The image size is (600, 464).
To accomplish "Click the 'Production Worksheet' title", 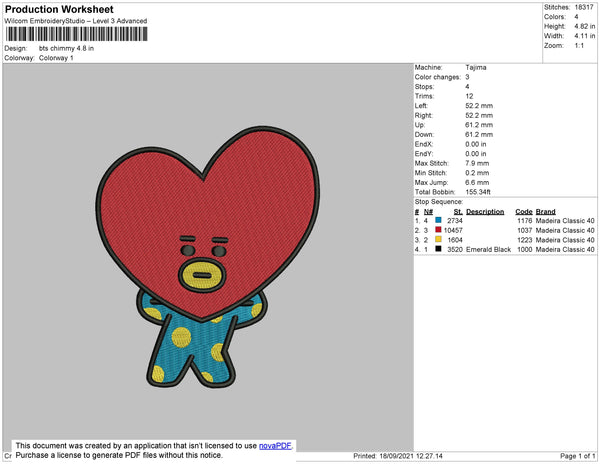I will [x=59, y=10].
